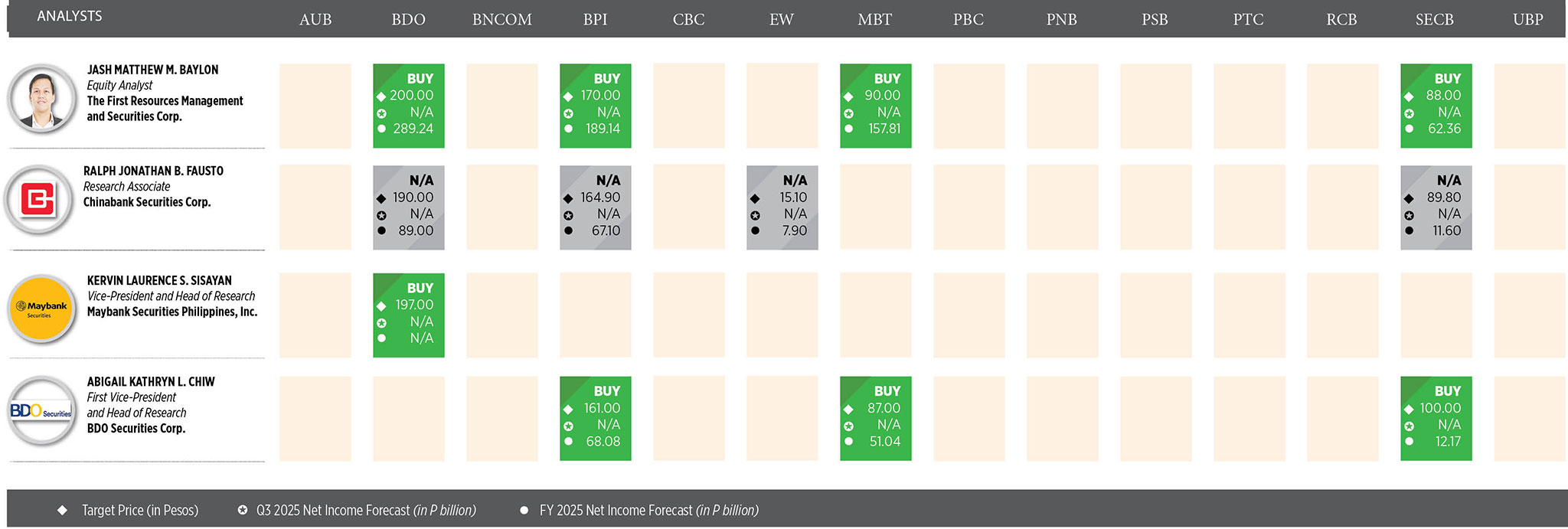
Task: Click the ANALYSTS header label
Action: [x=70, y=16]
